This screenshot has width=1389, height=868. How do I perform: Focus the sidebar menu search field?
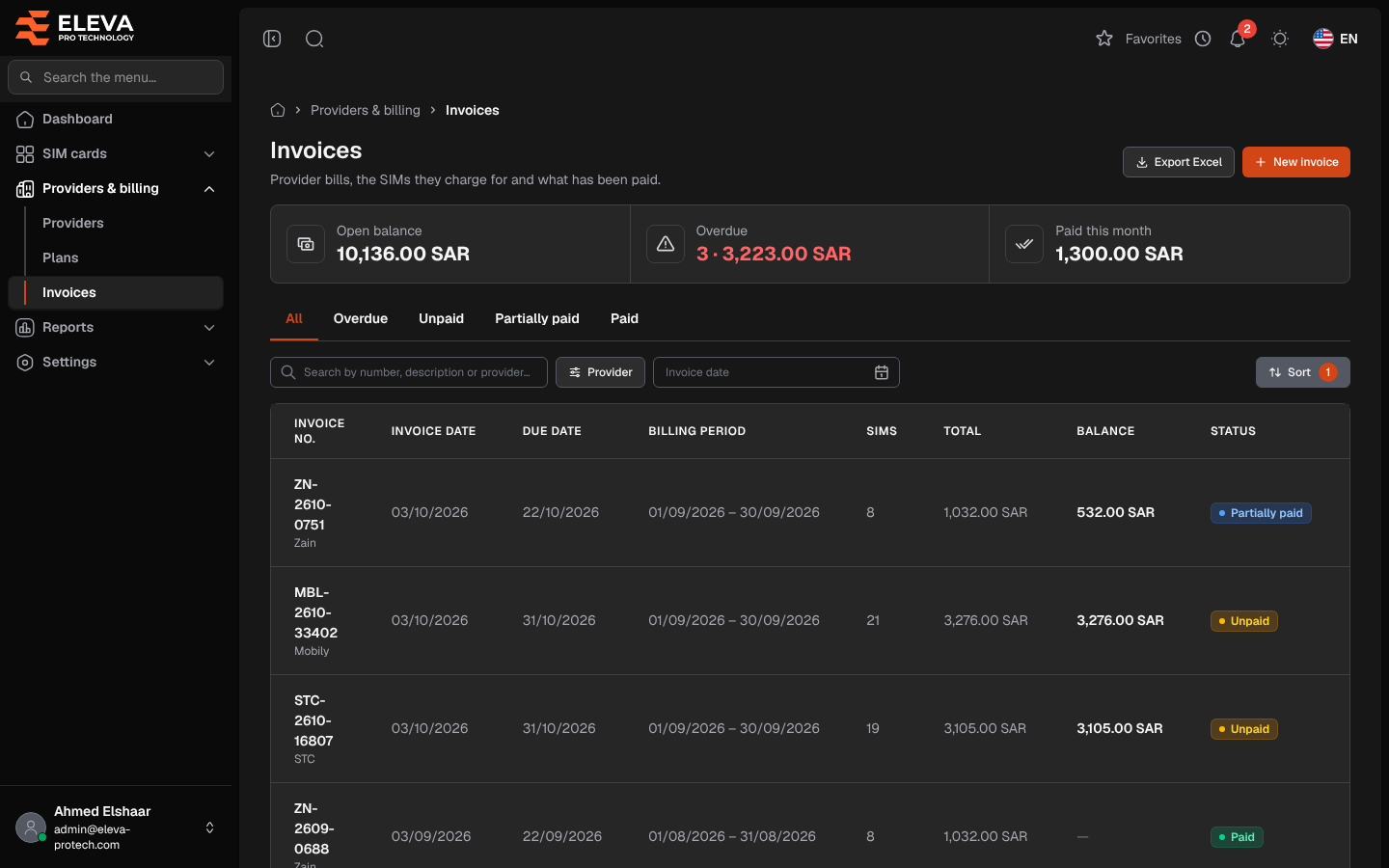[x=116, y=77]
